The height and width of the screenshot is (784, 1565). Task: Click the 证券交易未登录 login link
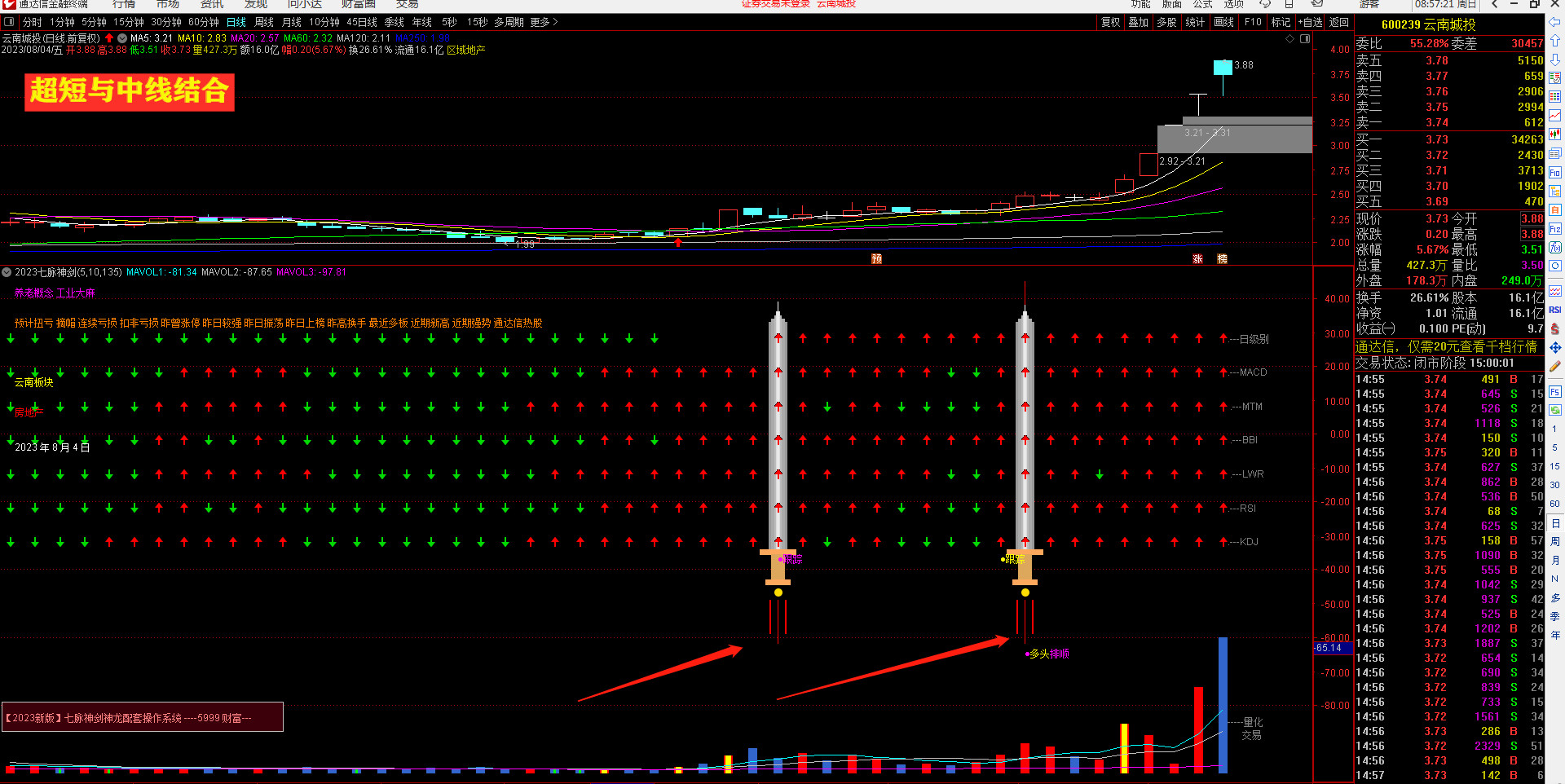coord(775,4)
